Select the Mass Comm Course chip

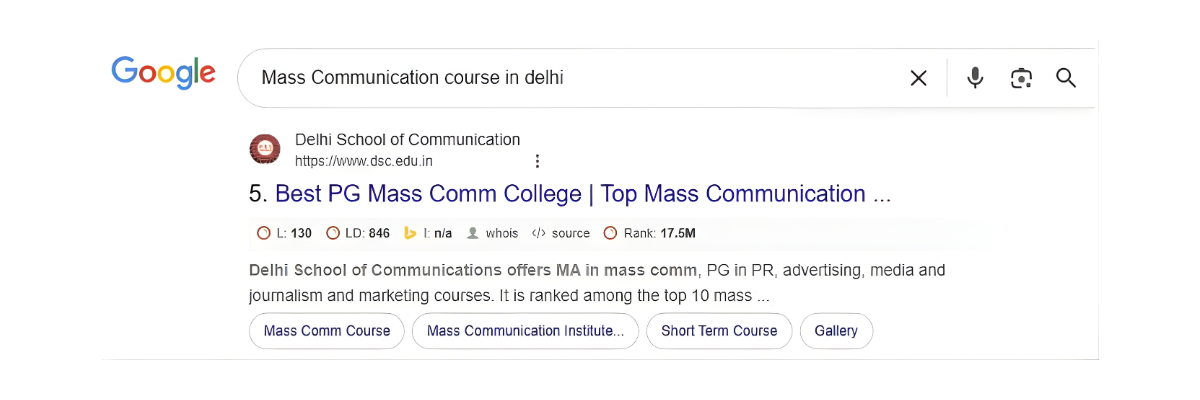click(x=327, y=331)
